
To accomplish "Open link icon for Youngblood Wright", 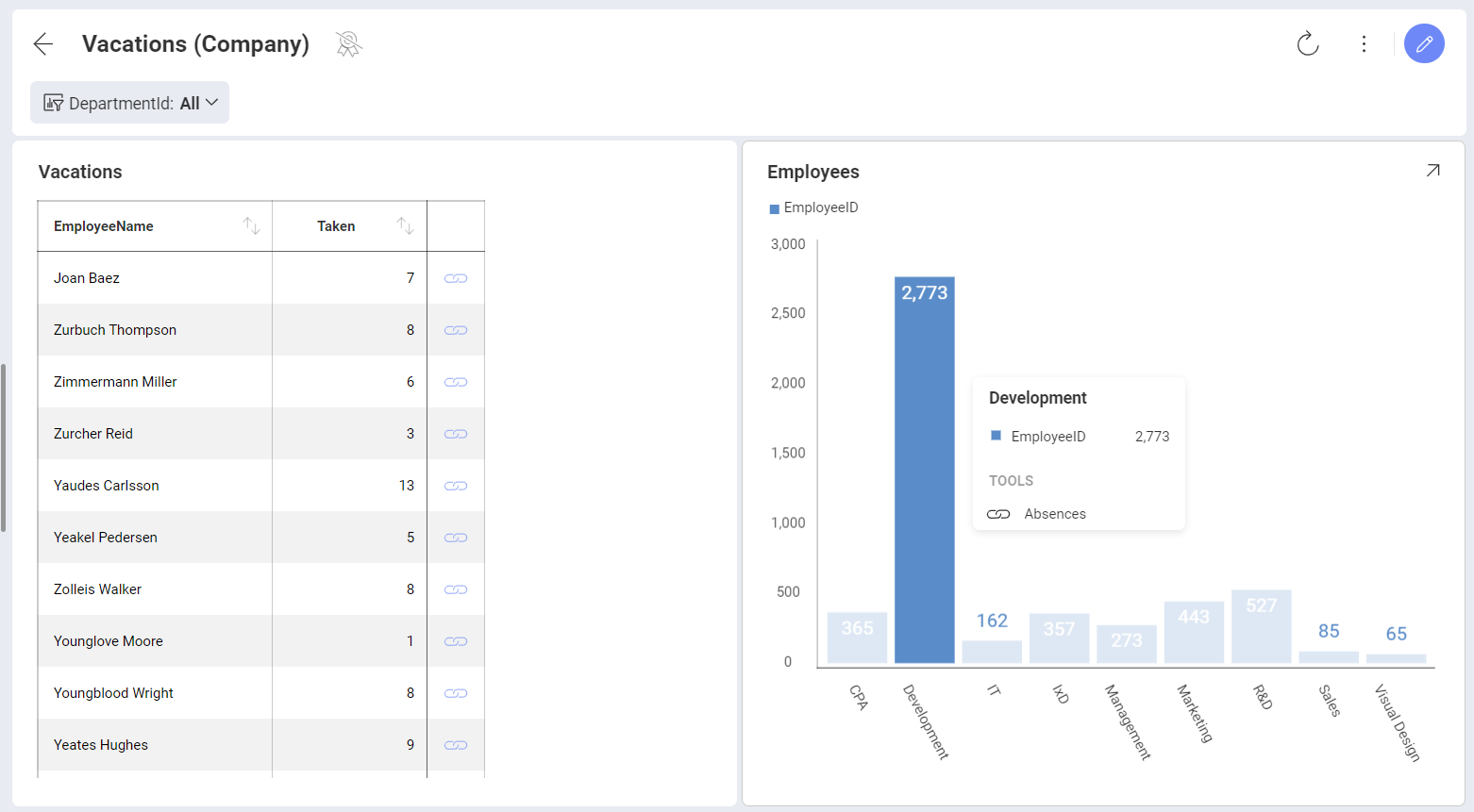I will point(456,693).
